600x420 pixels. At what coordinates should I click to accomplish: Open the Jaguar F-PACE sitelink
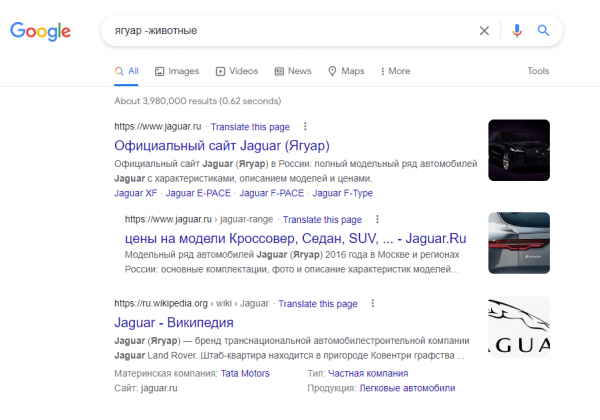(x=272, y=193)
